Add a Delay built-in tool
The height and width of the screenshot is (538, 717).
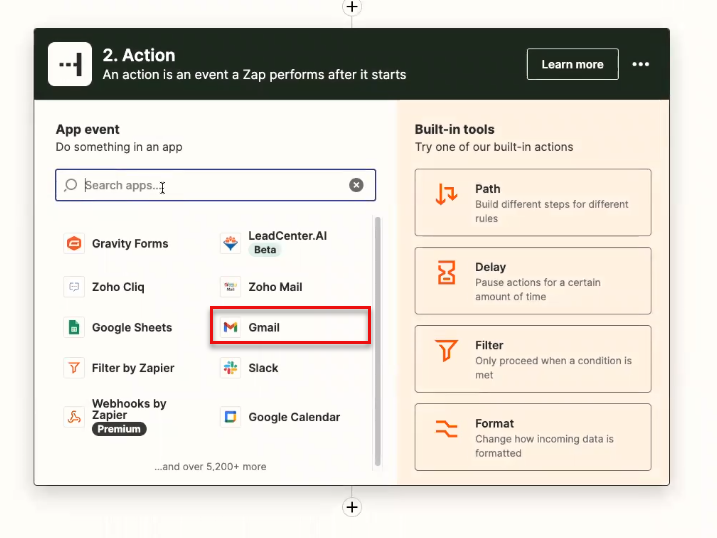point(532,282)
